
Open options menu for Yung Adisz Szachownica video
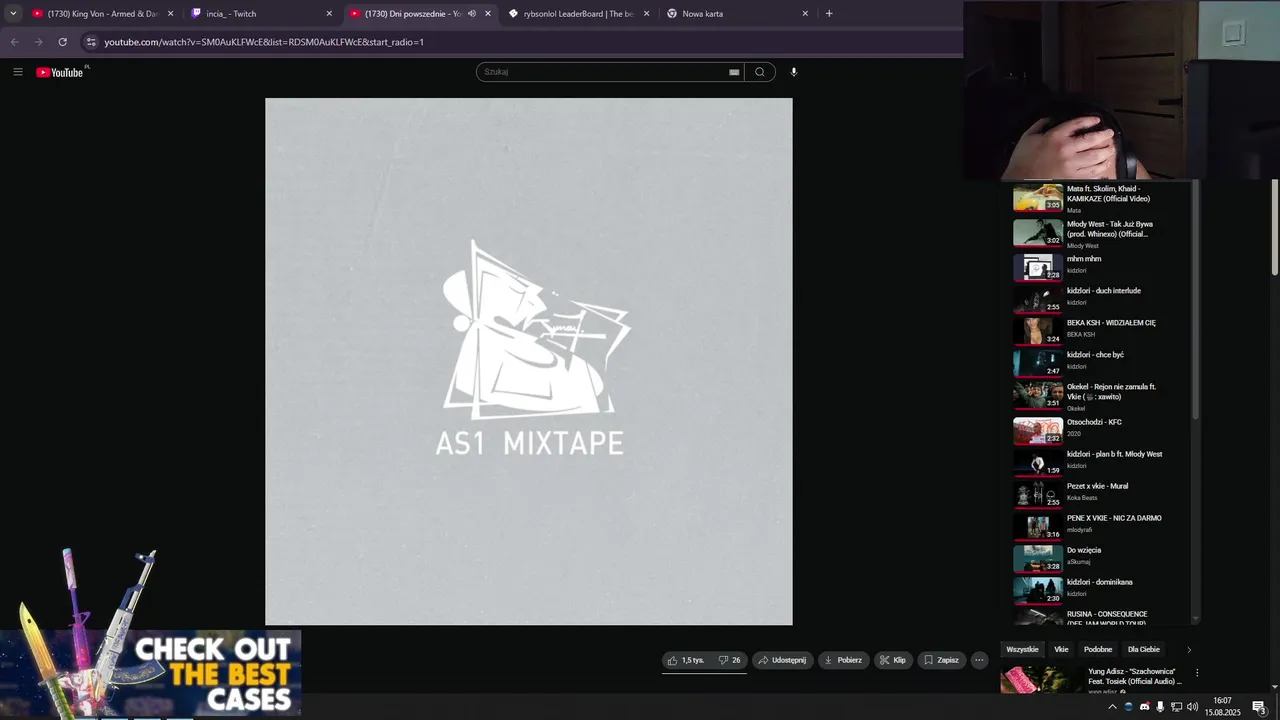(x=1197, y=673)
